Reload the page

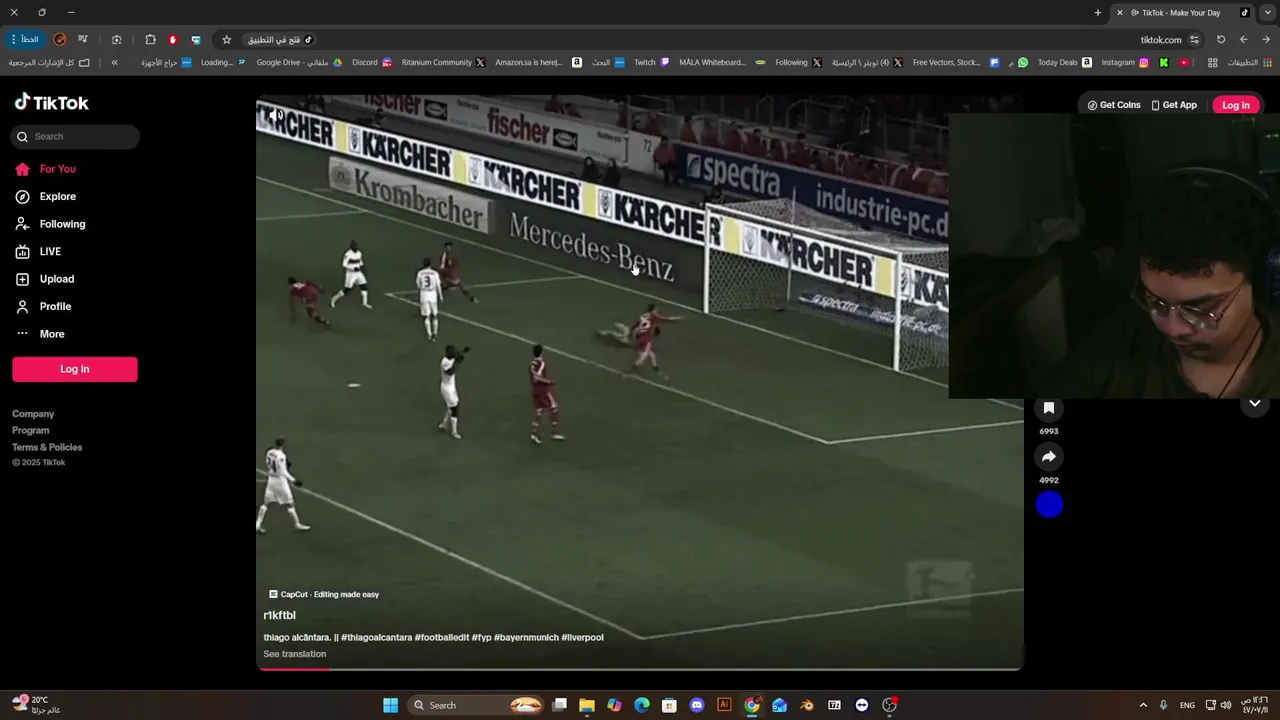(1221, 40)
